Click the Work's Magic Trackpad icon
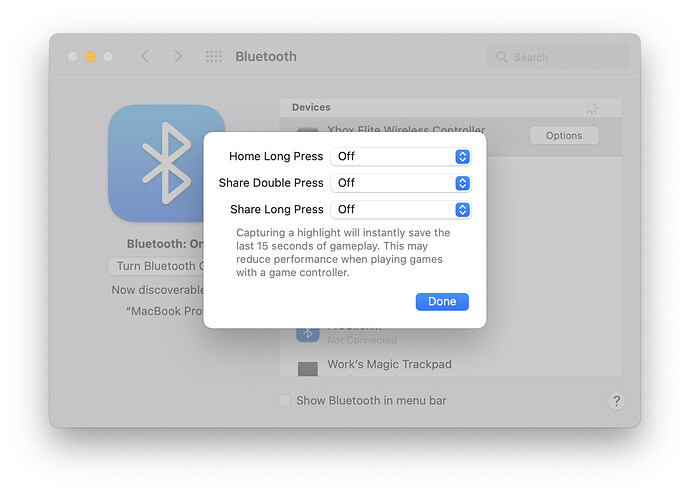The image size is (690, 492). 308,368
